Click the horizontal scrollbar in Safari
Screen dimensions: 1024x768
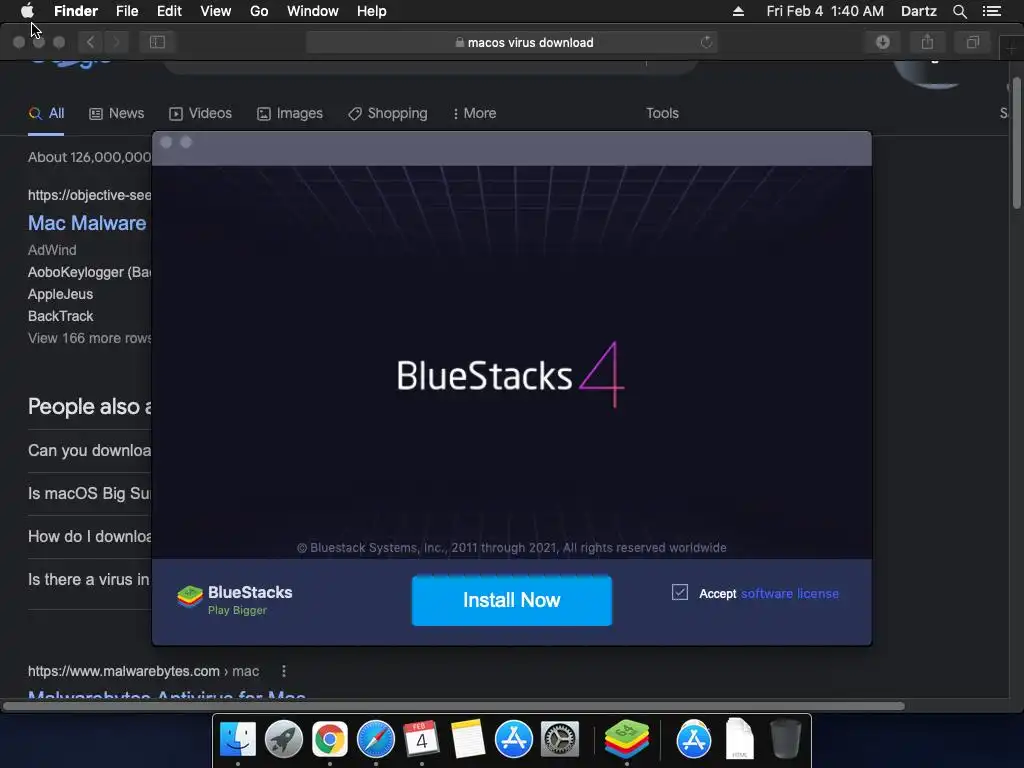(454, 706)
